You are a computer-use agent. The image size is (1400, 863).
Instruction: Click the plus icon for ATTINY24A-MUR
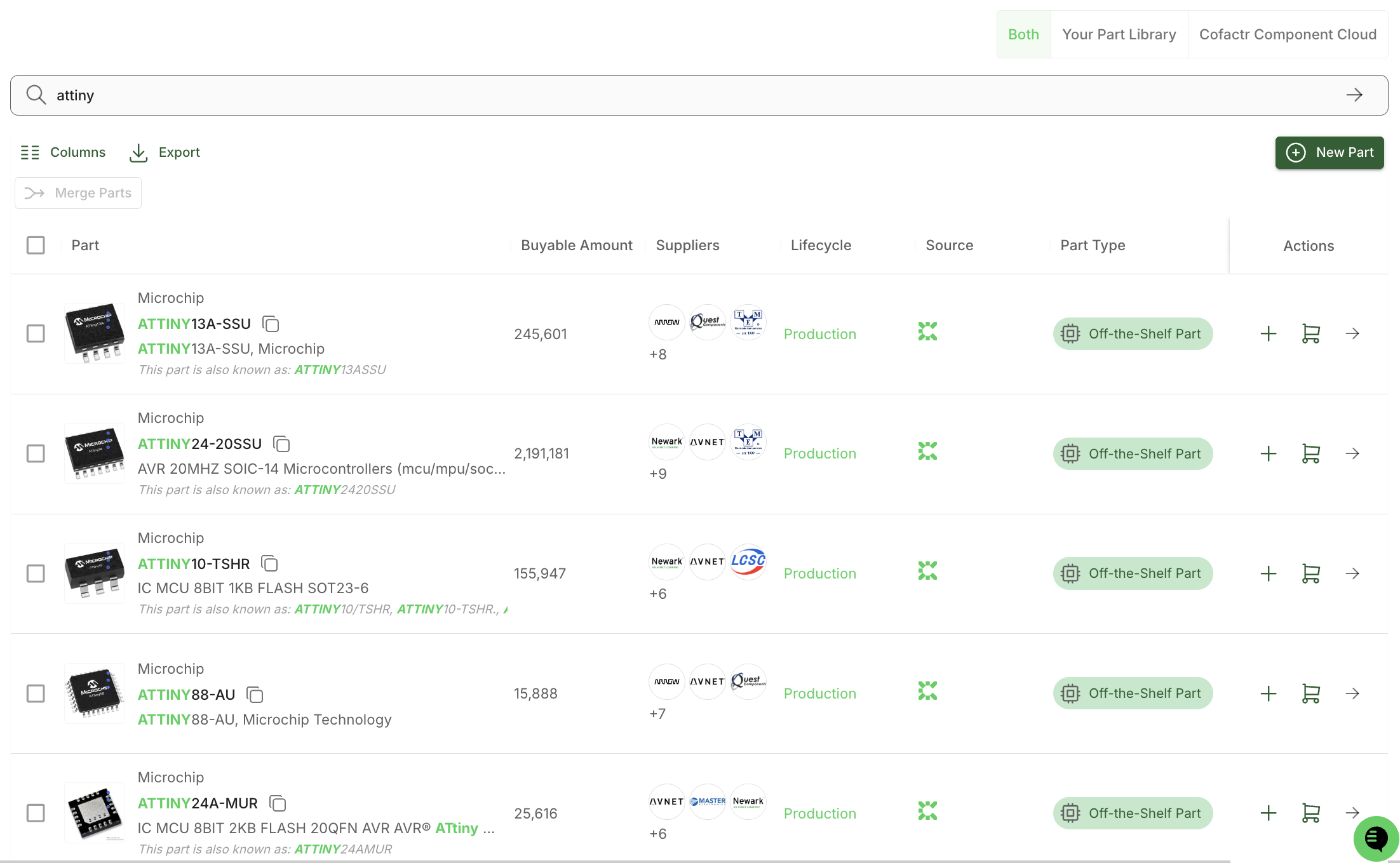click(x=1269, y=813)
